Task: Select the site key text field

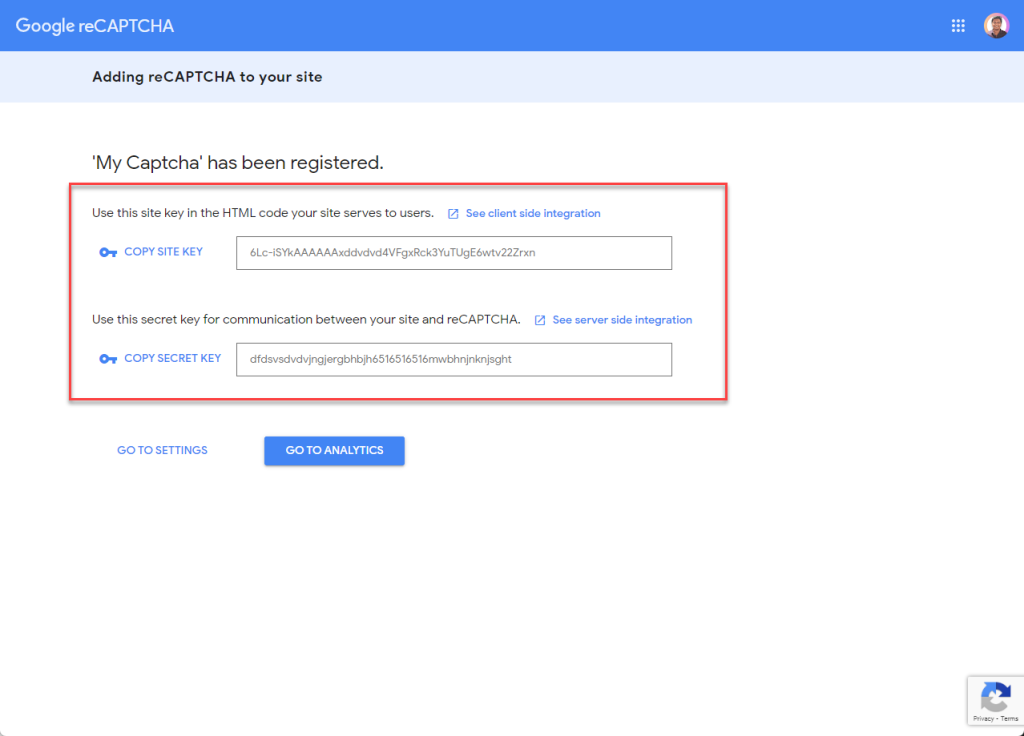Action: [454, 253]
